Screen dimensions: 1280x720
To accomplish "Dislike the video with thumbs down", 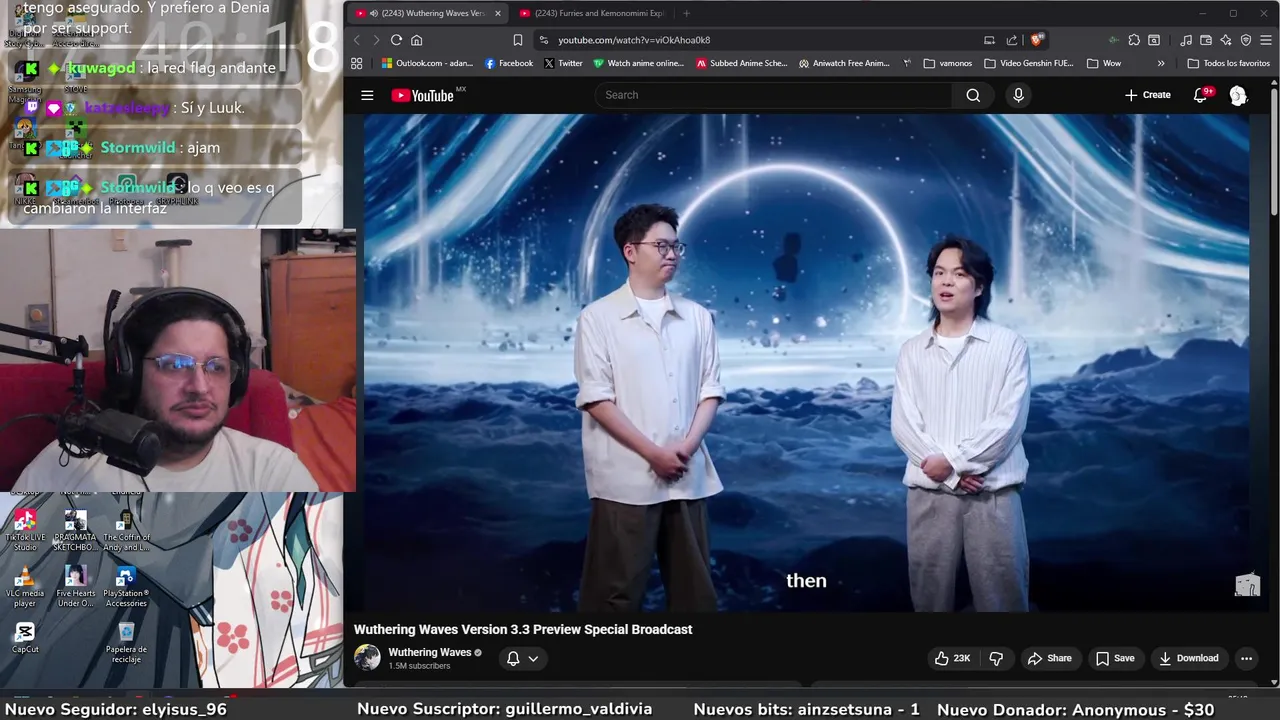I will click(x=996, y=658).
